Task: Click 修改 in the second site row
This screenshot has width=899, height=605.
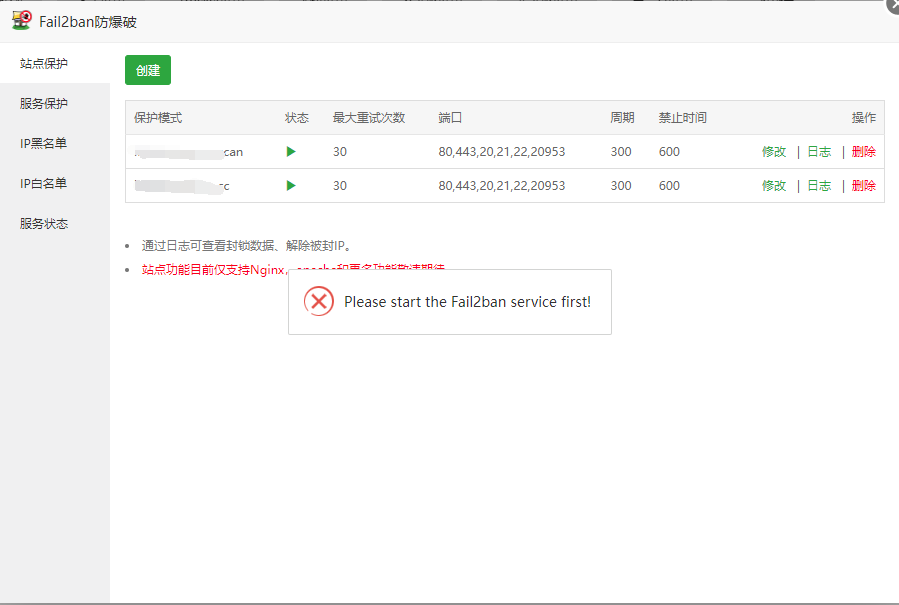Action: (x=774, y=185)
